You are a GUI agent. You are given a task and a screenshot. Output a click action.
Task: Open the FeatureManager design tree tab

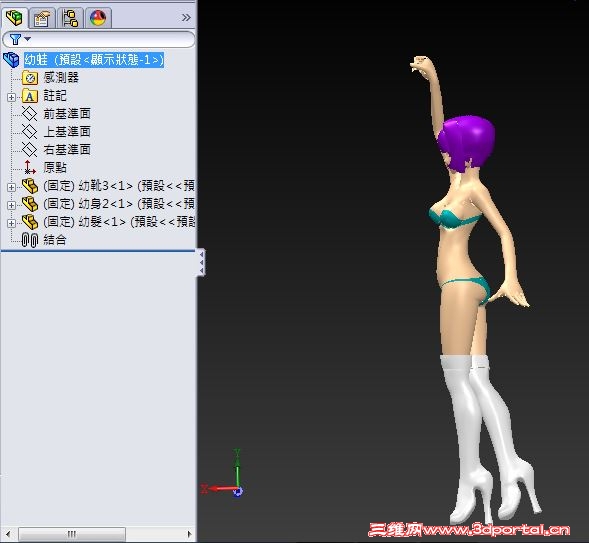tap(15, 17)
